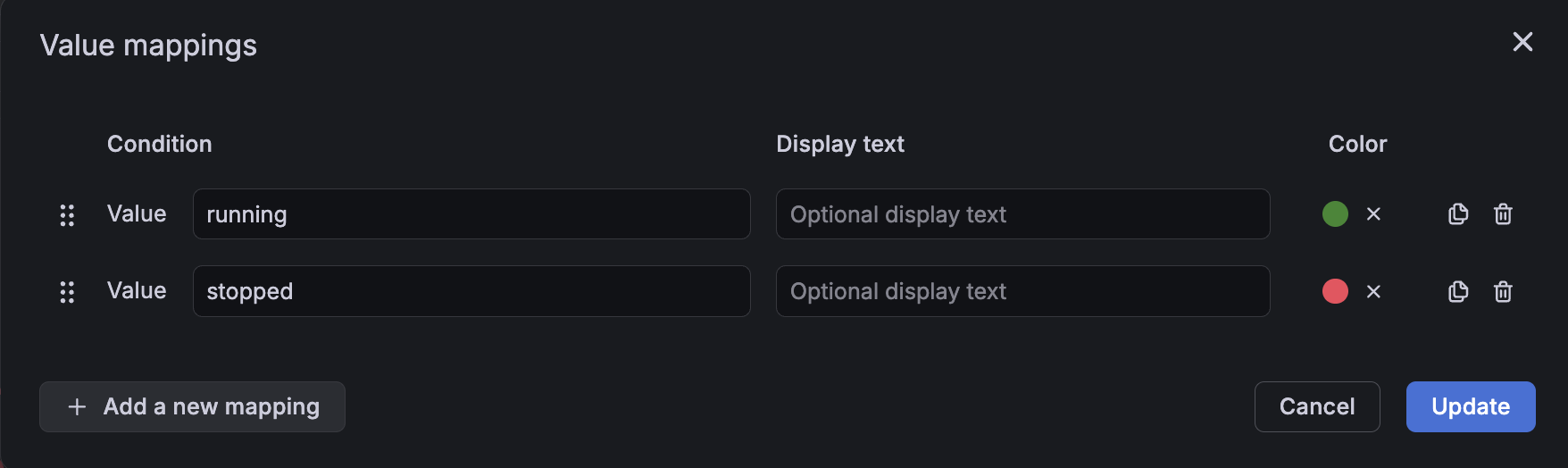Apply changes with the Update button

[1470, 407]
